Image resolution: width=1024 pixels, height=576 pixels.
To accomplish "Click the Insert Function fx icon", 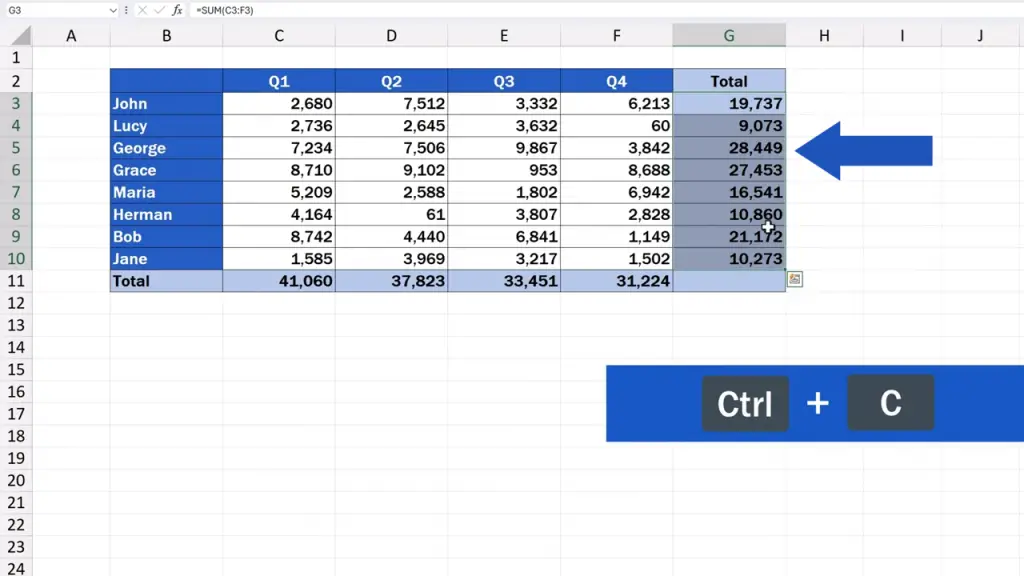I will coord(177,10).
